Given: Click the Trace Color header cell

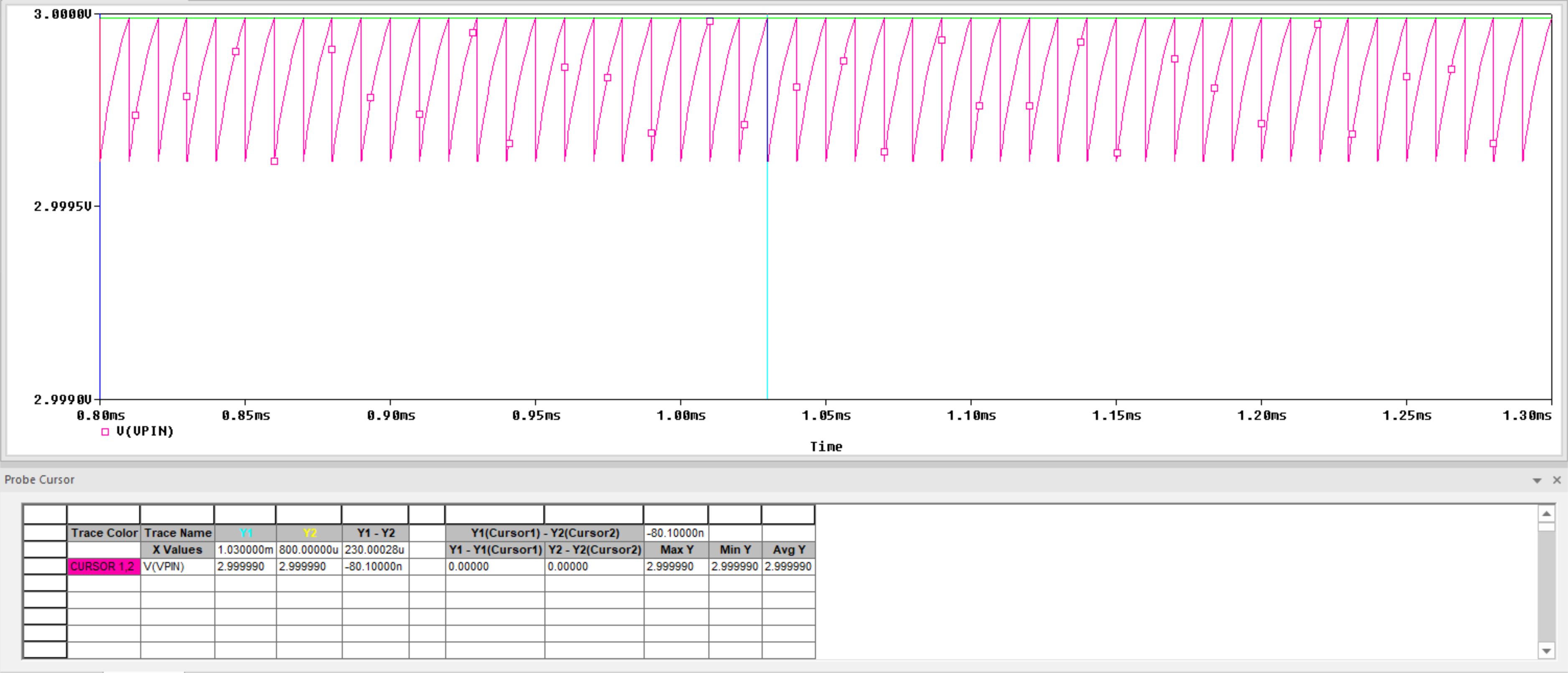Looking at the screenshot, I should click(104, 533).
